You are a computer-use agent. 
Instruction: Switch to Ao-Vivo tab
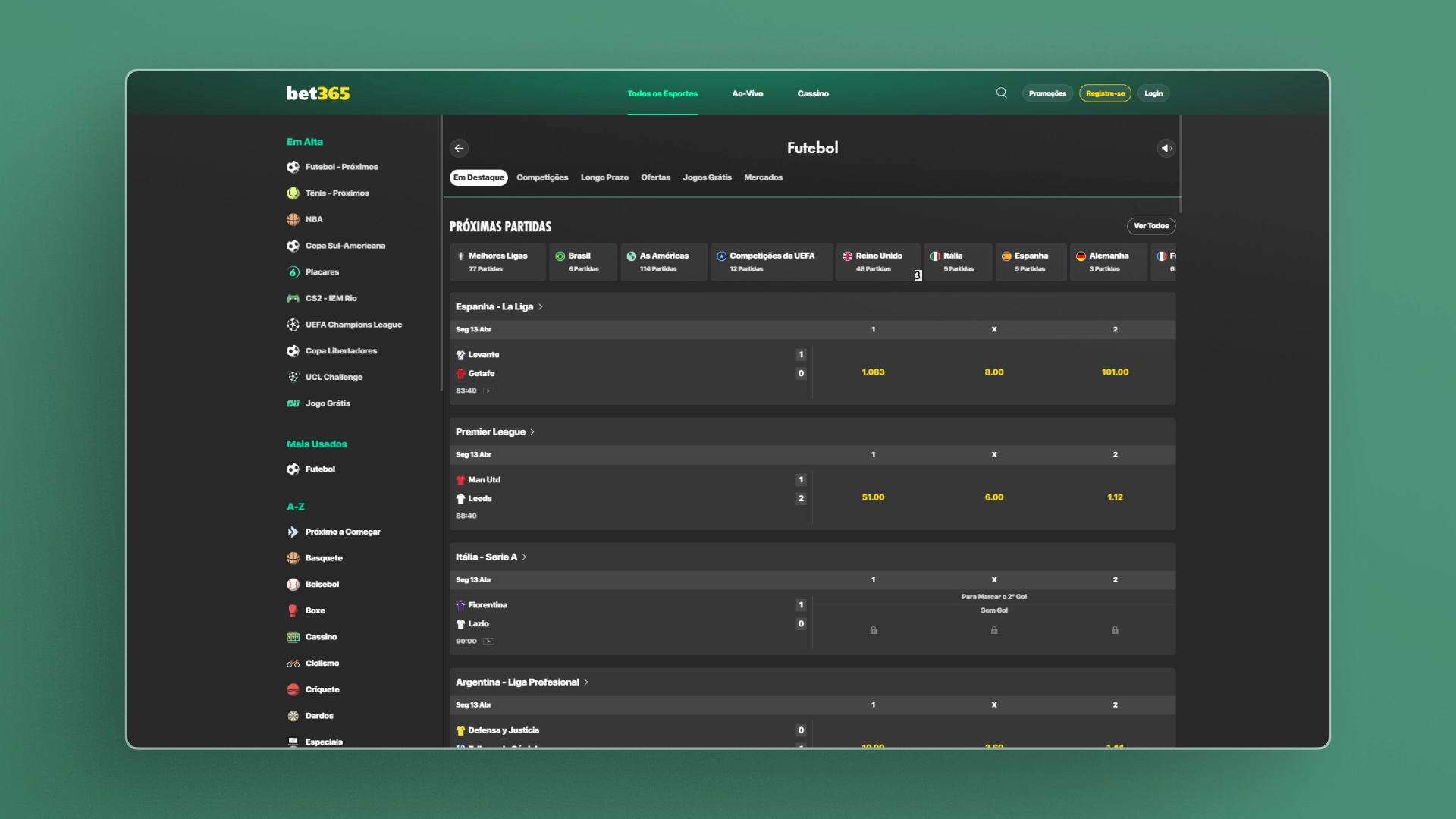coord(747,93)
